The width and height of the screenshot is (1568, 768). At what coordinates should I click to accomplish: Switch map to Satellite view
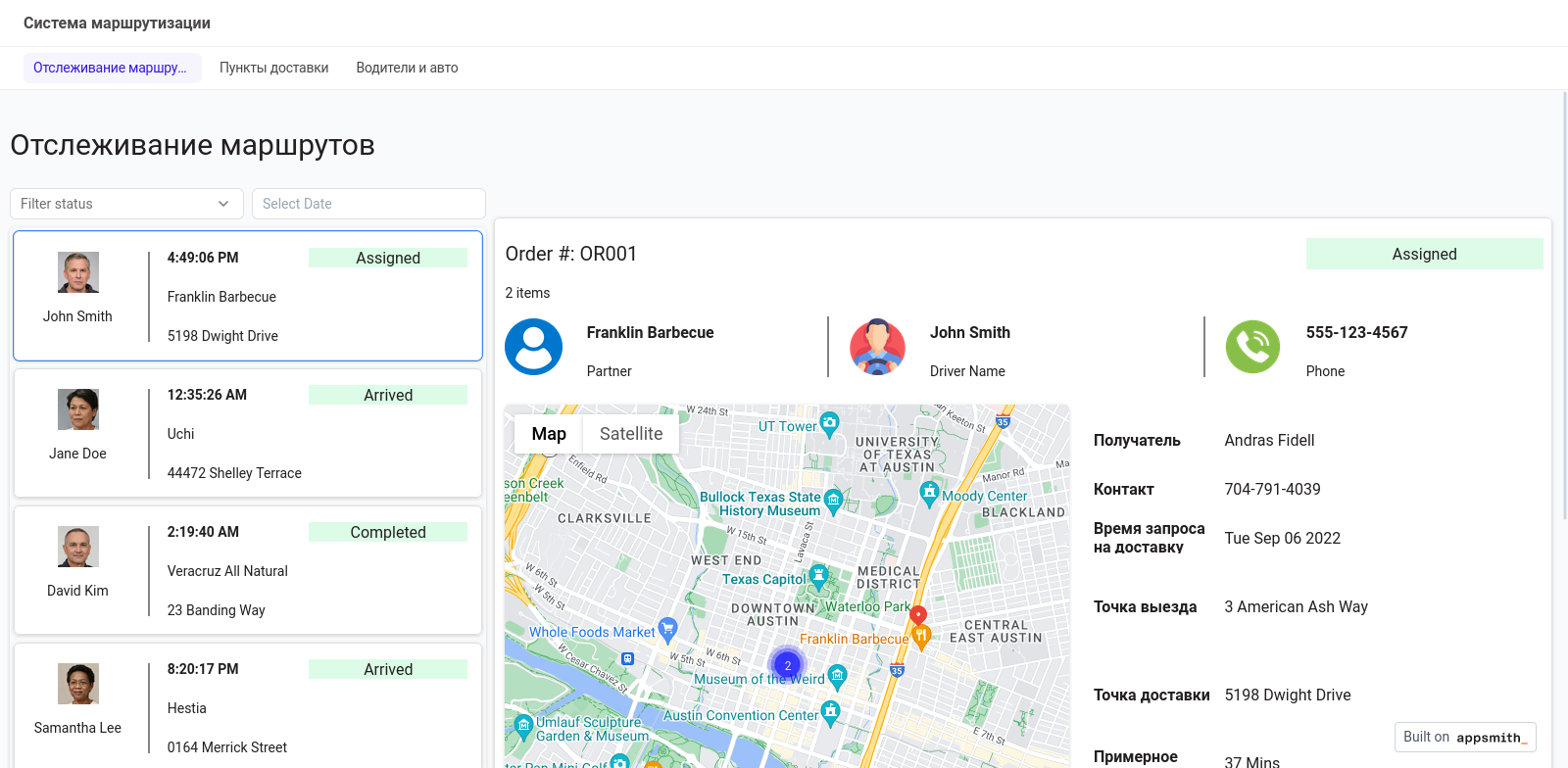630,434
